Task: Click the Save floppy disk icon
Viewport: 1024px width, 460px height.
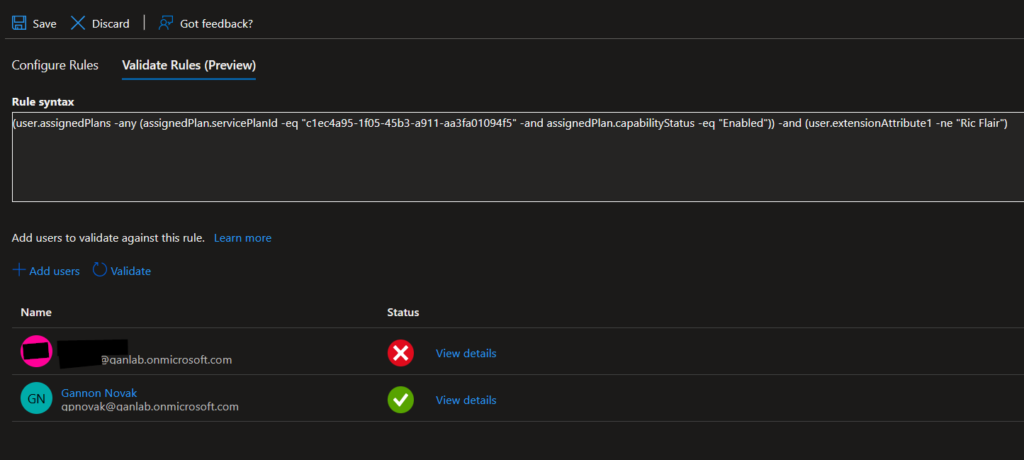Action: pyautogui.click(x=19, y=22)
